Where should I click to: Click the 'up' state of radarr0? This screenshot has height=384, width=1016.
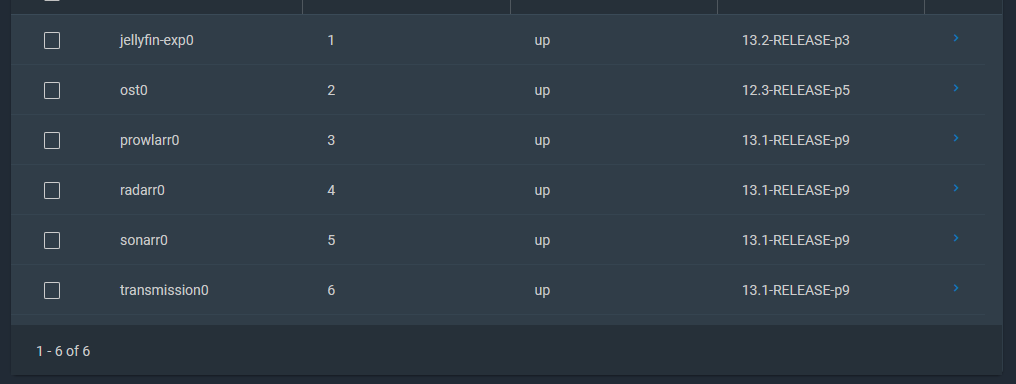click(x=542, y=191)
